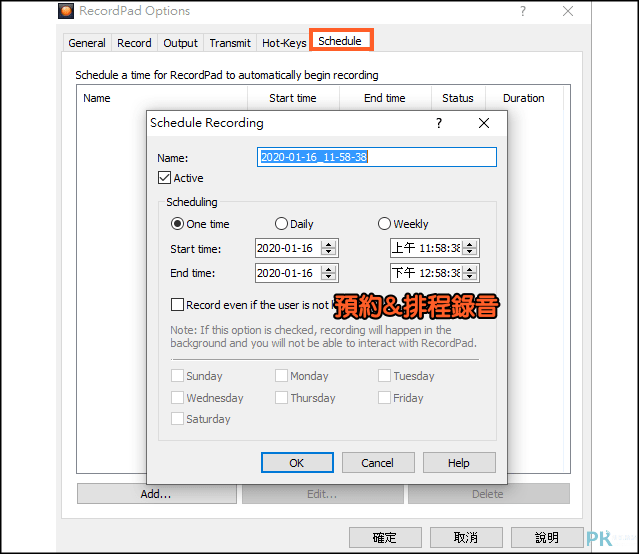639x554 pixels.
Task: Click the Start time date spinner
Action: (x=328, y=248)
